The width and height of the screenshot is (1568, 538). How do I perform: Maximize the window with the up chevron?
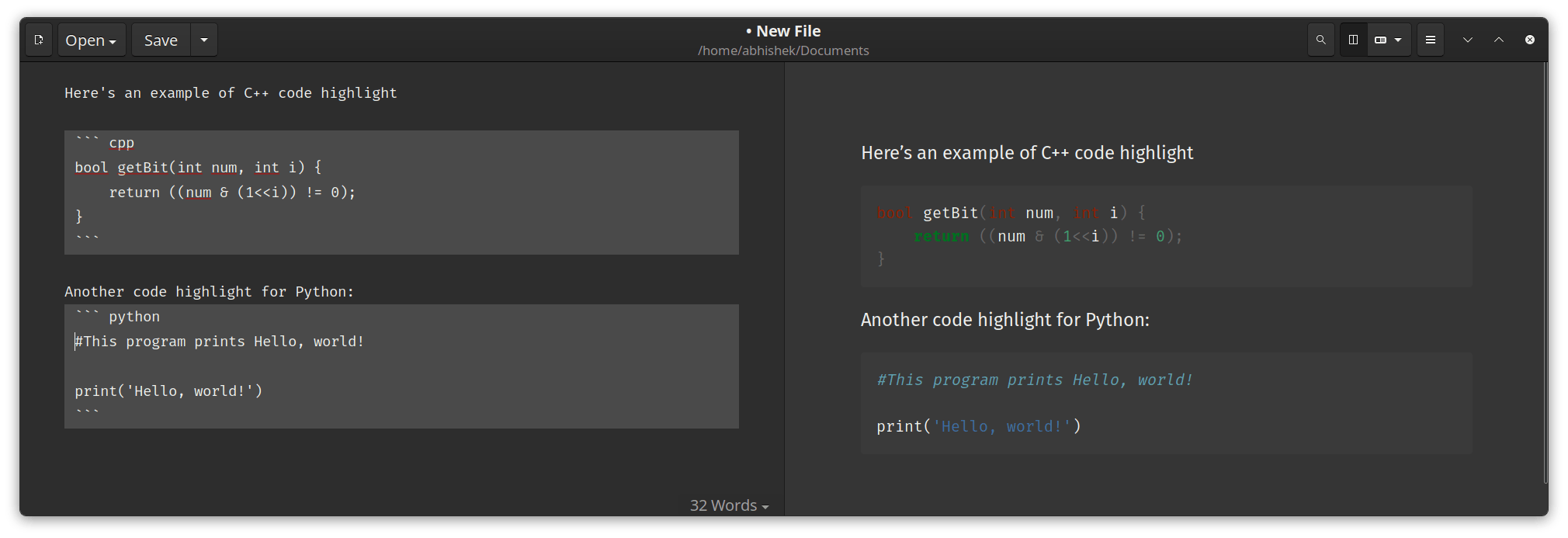coord(1499,40)
